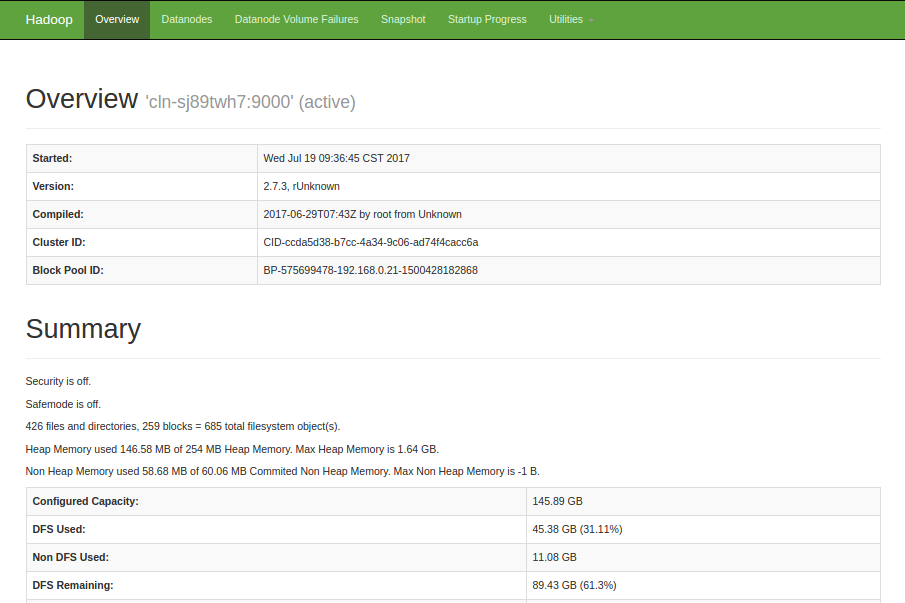Switch to the Snapshot tab

point(403,19)
